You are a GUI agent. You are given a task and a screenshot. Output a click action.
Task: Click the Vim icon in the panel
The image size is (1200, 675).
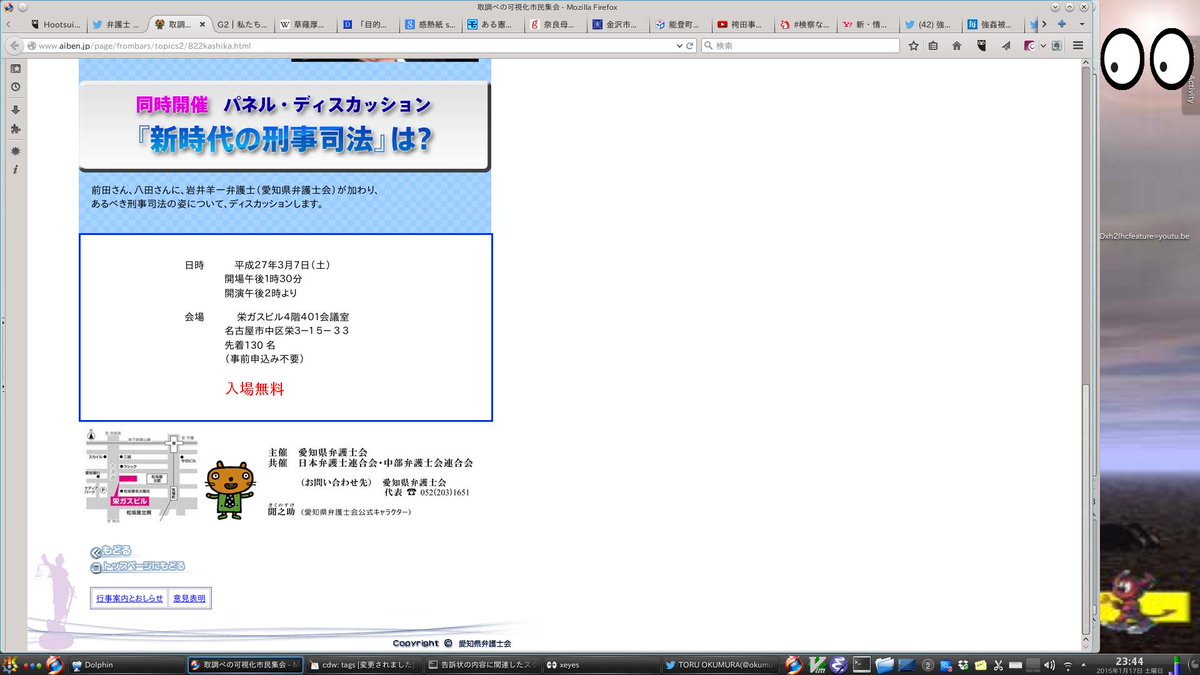click(x=816, y=664)
